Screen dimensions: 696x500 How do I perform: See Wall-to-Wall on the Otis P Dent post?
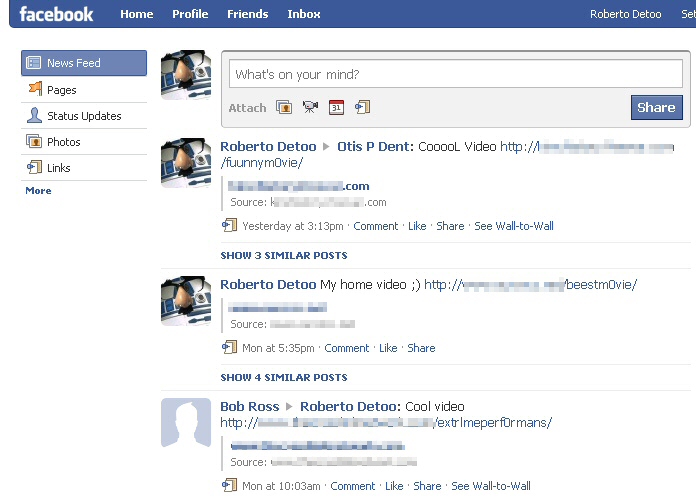coord(514,226)
